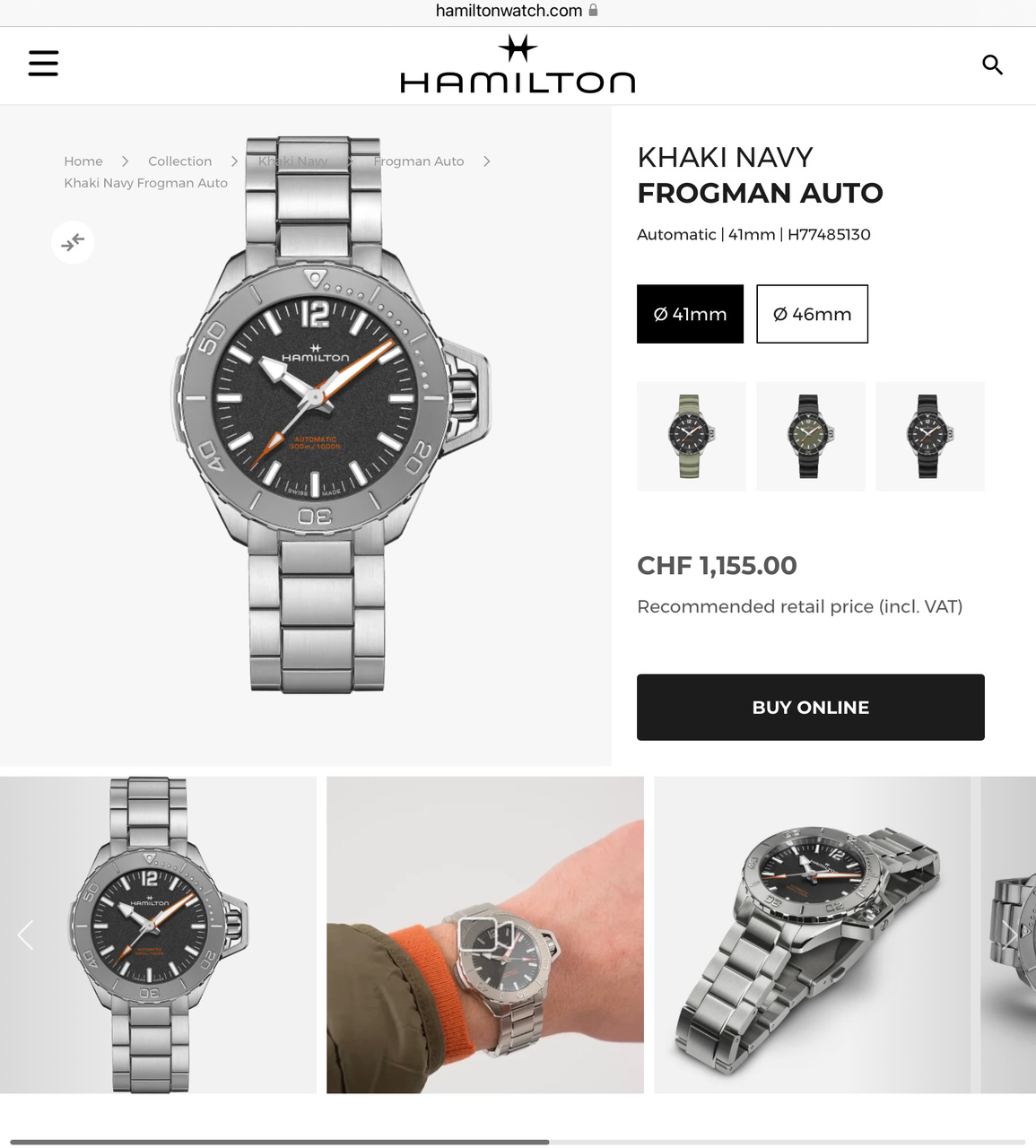1036x1148 pixels.
Task: Go home via the Hamilton logo
Action: pos(518,65)
